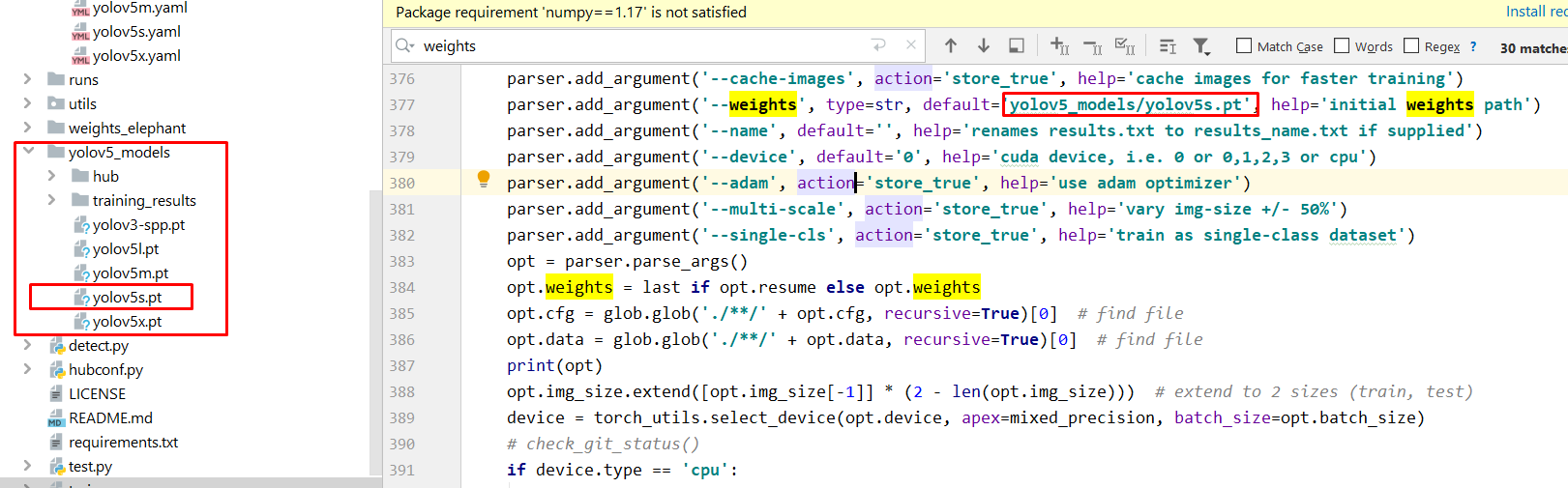The width and height of the screenshot is (1568, 488).
Task: Select yolov5s.pt in project tree
Action: pos(127,298)
